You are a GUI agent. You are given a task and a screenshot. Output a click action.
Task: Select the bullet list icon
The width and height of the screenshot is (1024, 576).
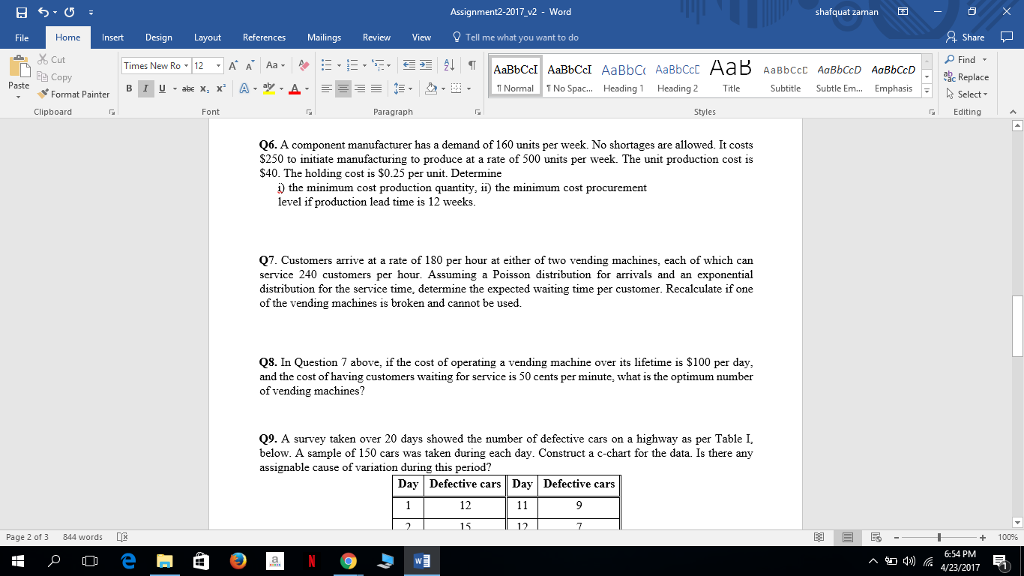click(327, 65)
